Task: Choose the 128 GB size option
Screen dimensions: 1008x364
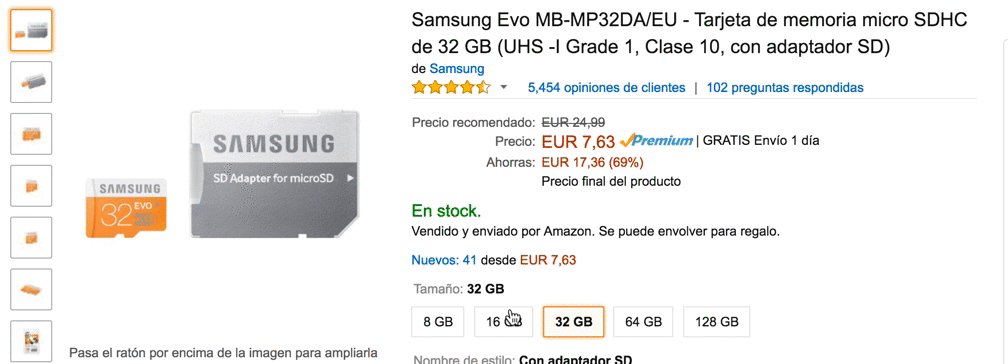Action: pyautogui.click(x=716, y=322)
